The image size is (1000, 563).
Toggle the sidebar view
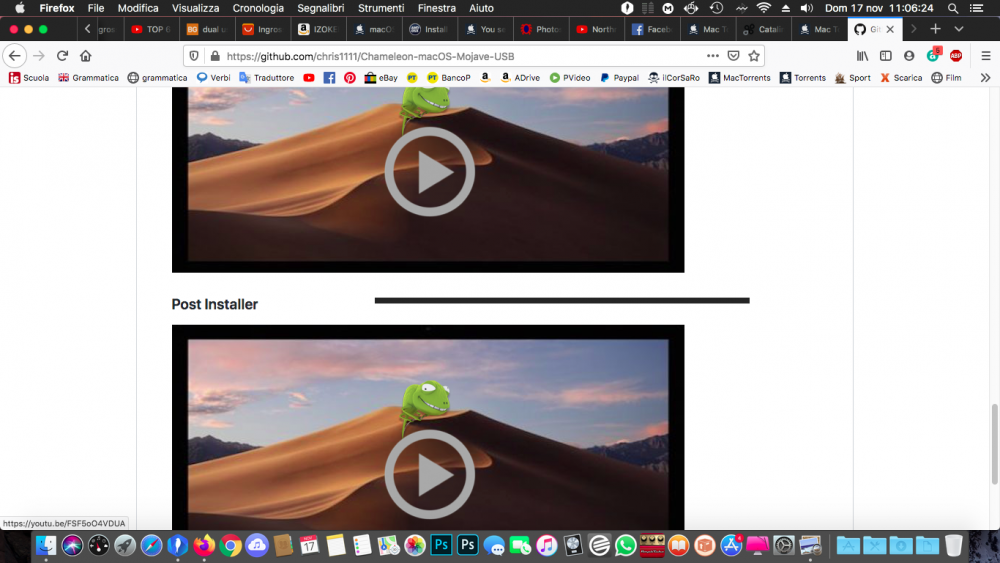point(886,56)
